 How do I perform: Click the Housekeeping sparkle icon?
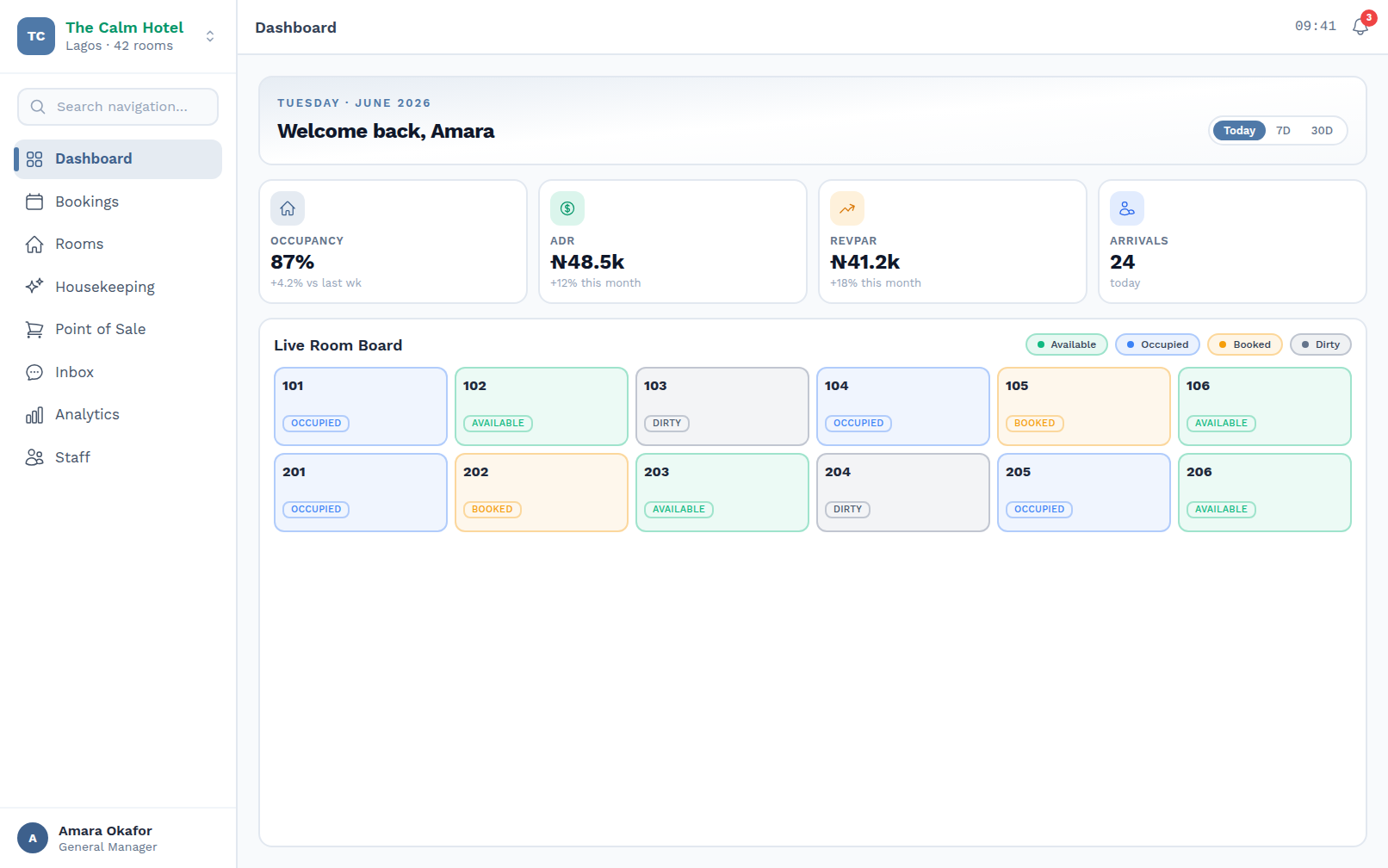(x=34, y=287)
